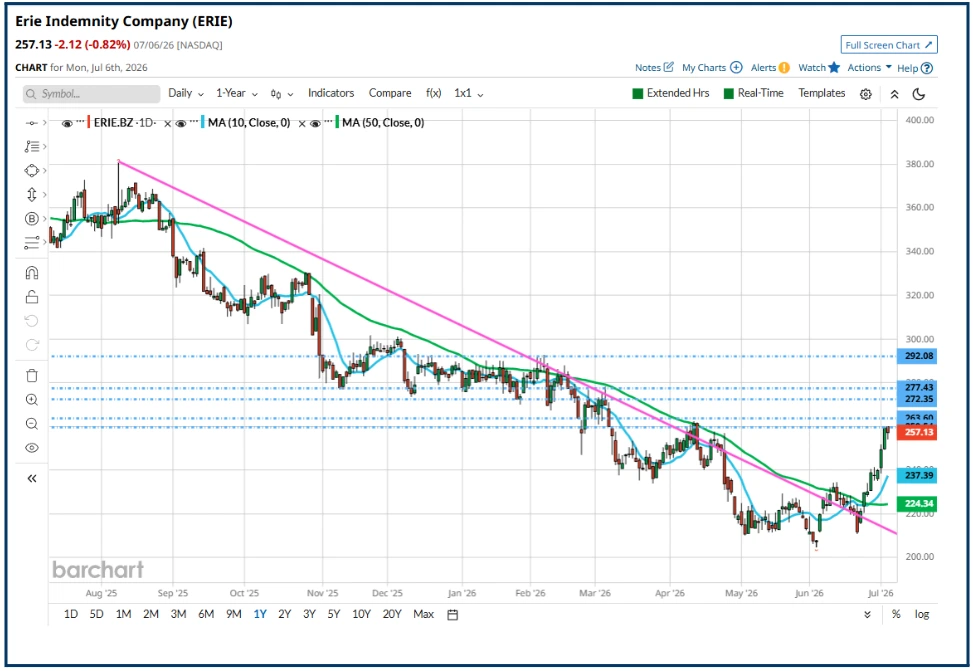Viewport: 973px width, 671px height.
Task: Select the crosshair cursor tool
Action: point(32,123)
